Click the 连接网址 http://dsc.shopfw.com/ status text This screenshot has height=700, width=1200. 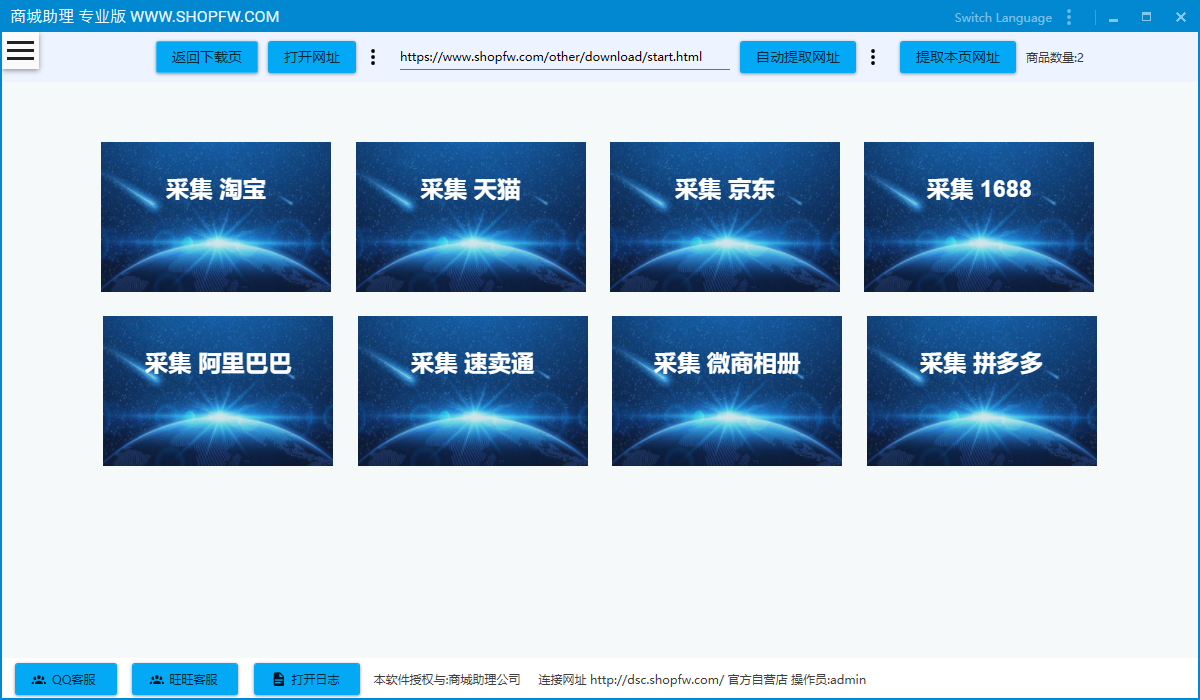click(x=631, y=680)
